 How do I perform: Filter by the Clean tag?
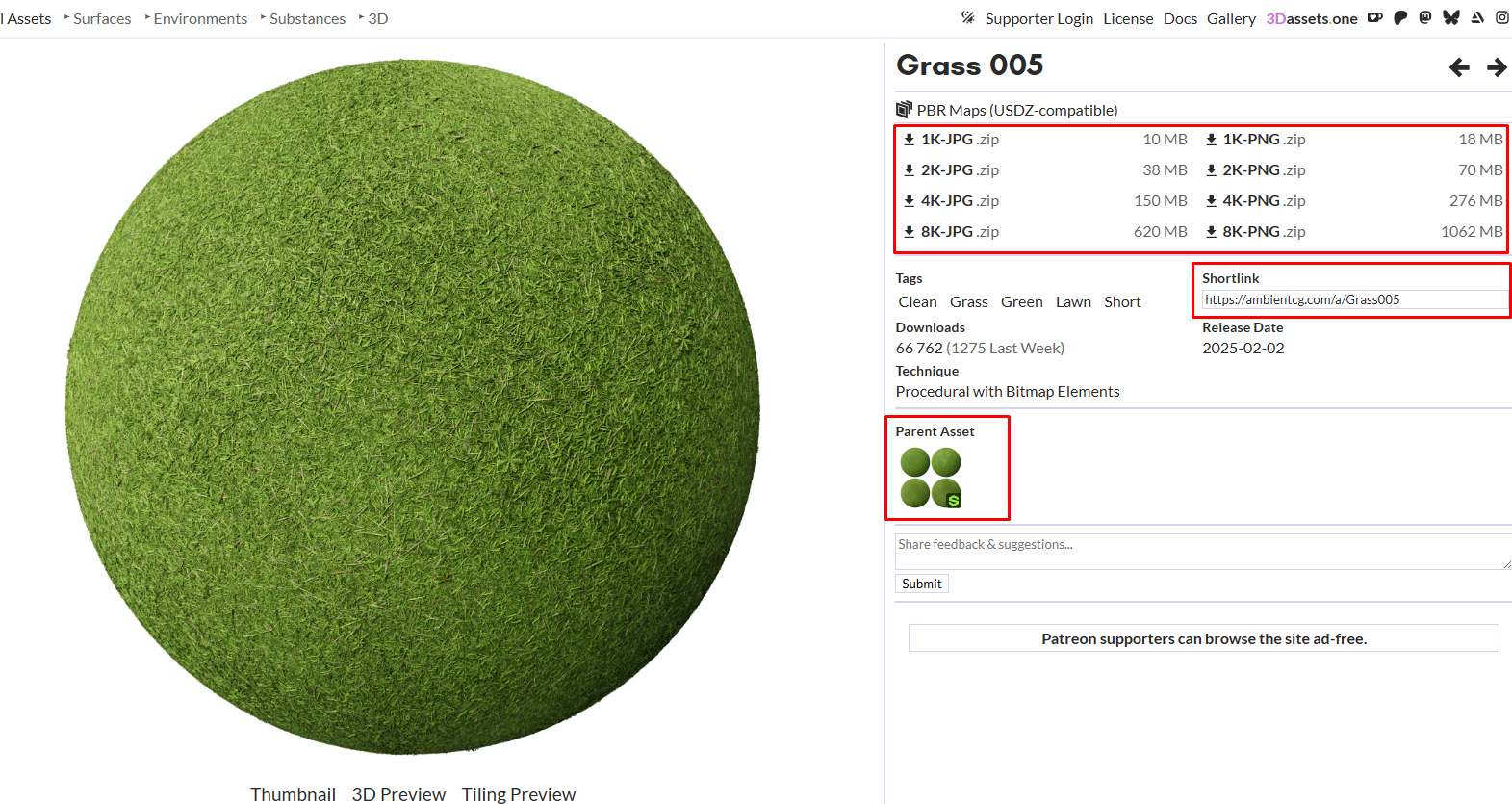click(917, 301)
